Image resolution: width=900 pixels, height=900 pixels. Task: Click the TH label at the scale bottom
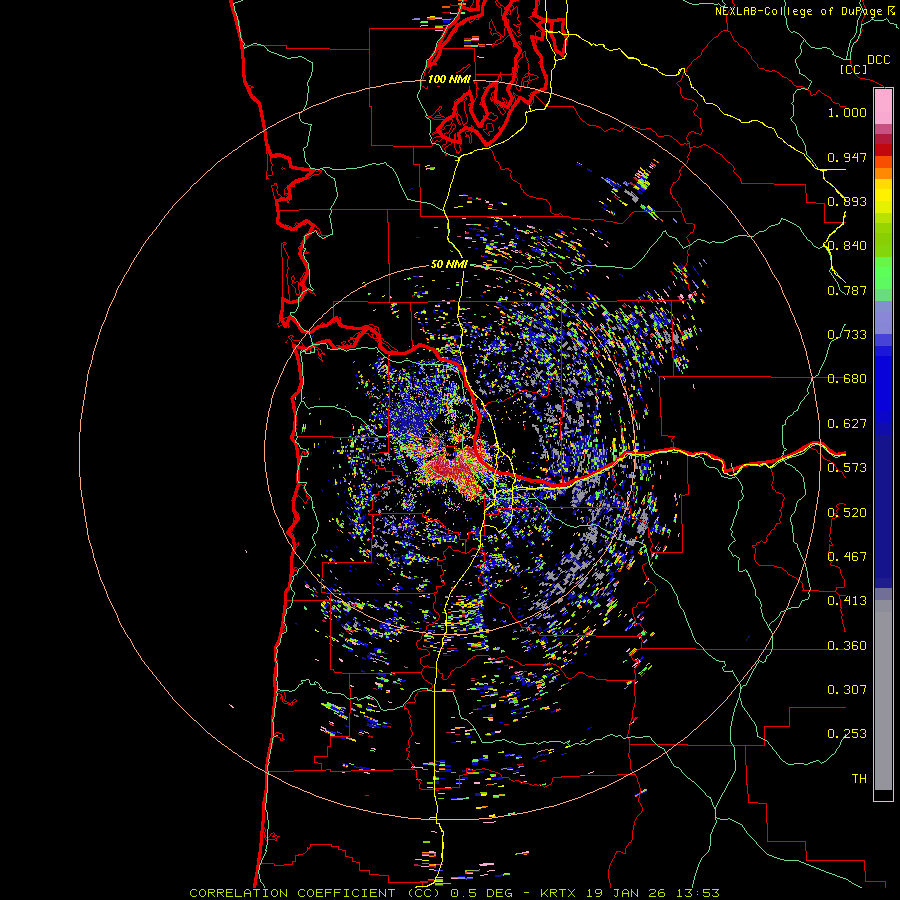(x=859, y=779)
